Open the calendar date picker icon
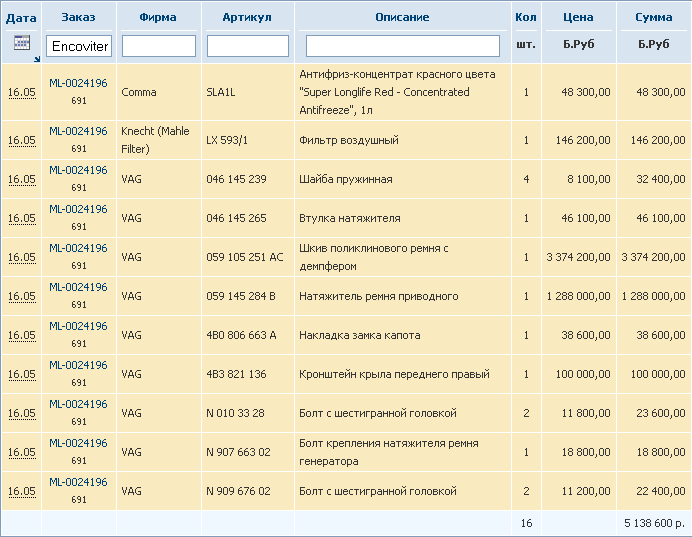This screenshot has width=692, height=537. point(22,43)
